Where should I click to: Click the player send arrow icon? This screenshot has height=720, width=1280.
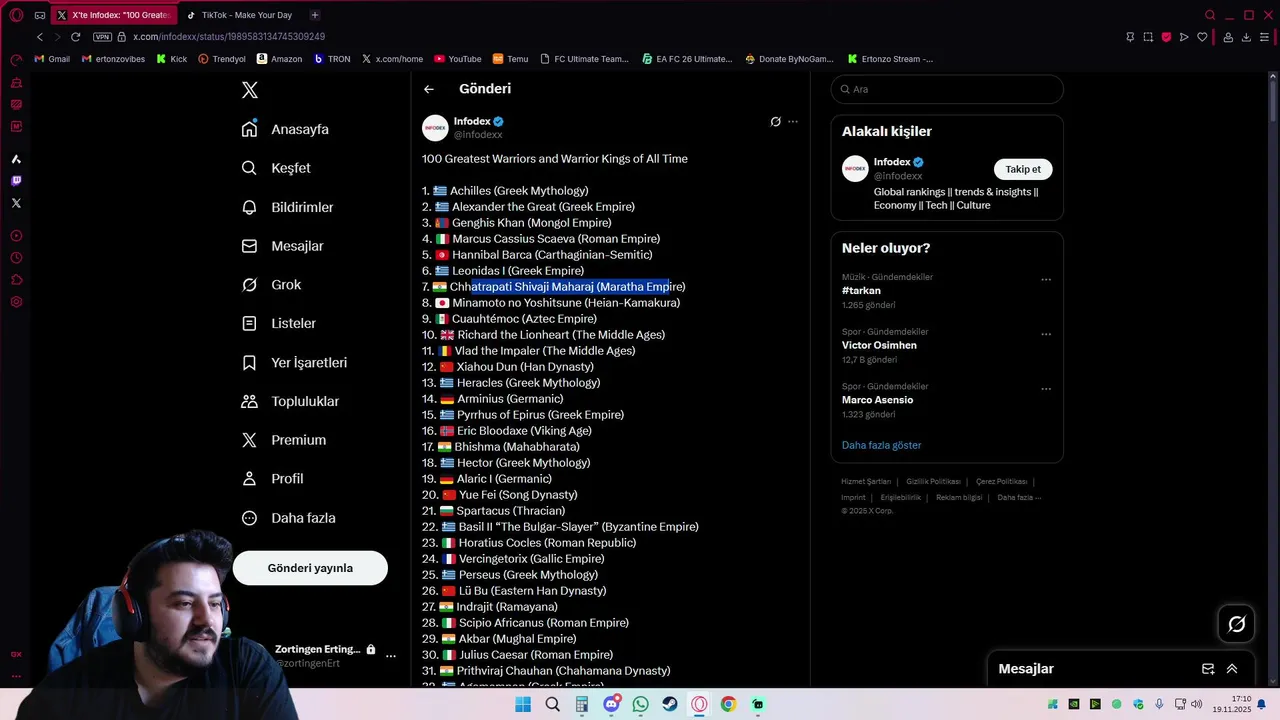[1184, 37]
